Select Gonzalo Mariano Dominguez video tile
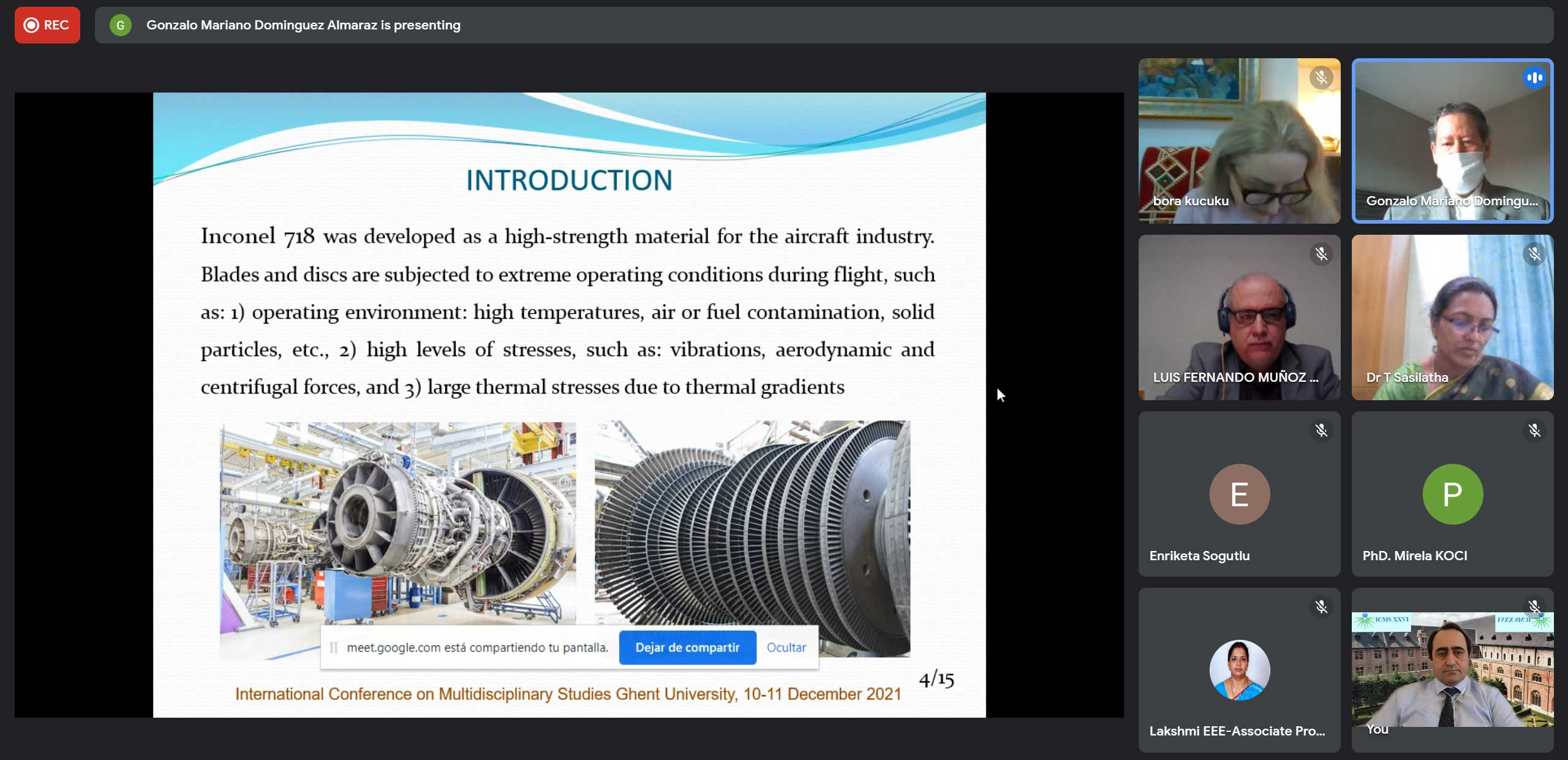 [1452, 141]
